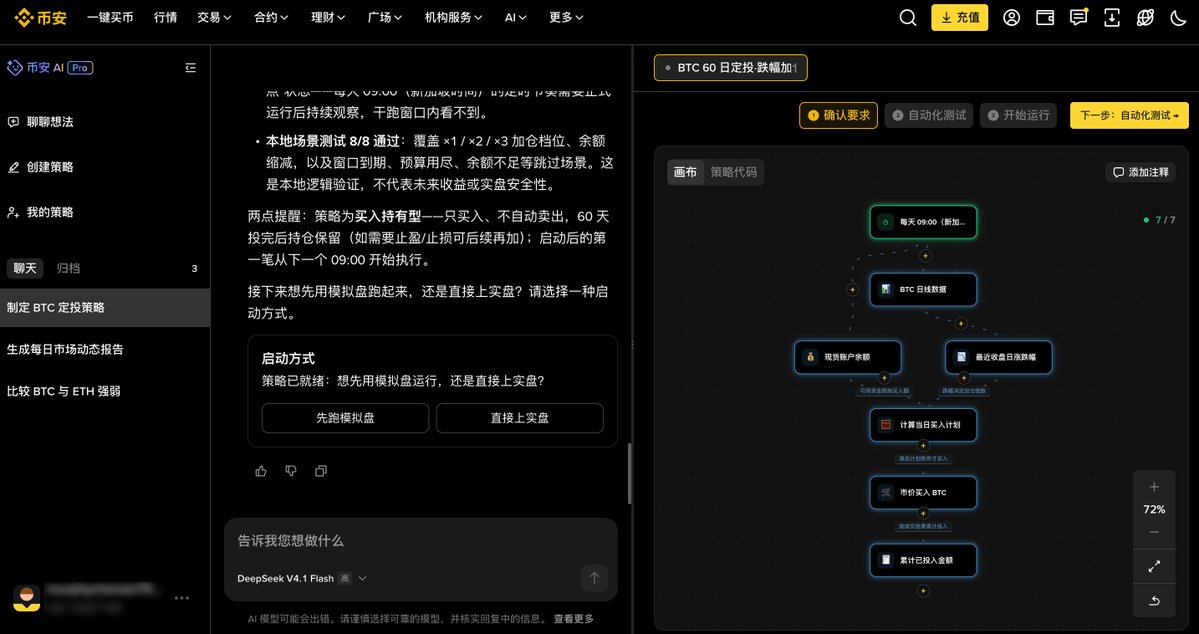Open 行情 in top navigation

(165, 18)
